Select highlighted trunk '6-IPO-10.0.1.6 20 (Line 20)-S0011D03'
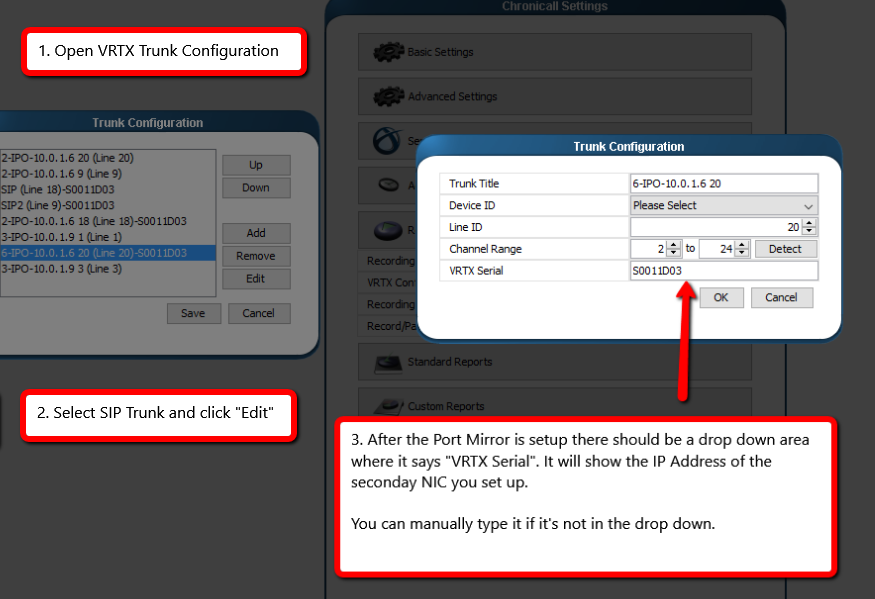 pyautogui.click(x=108, y=253)
